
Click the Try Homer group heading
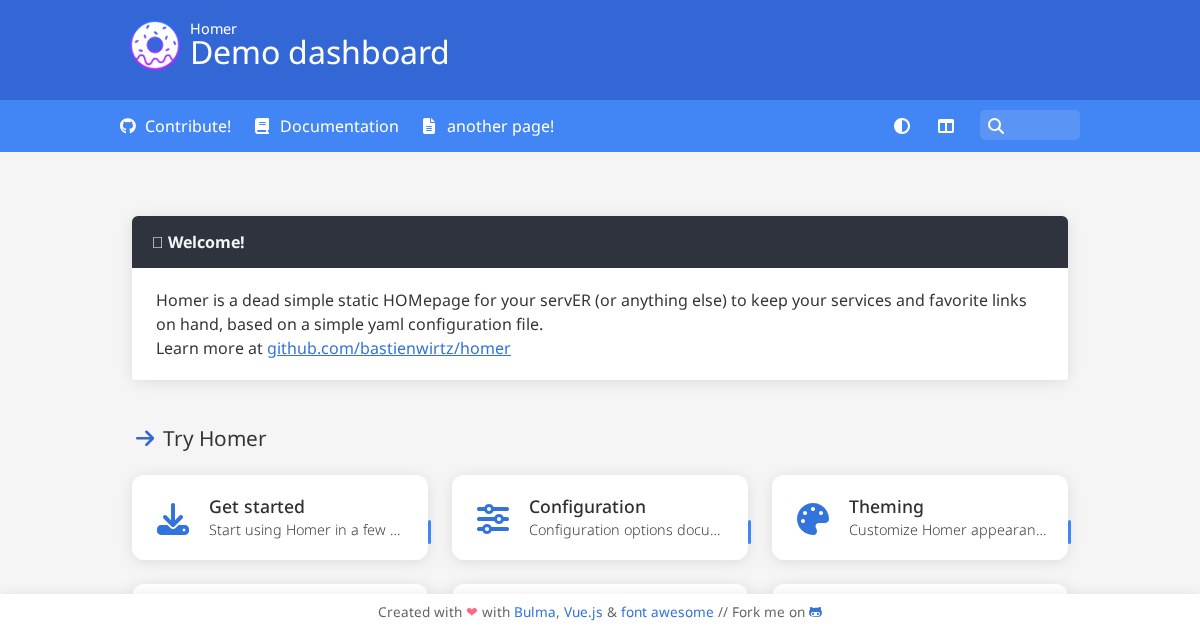pyautogui.click(x=214, y=438)
